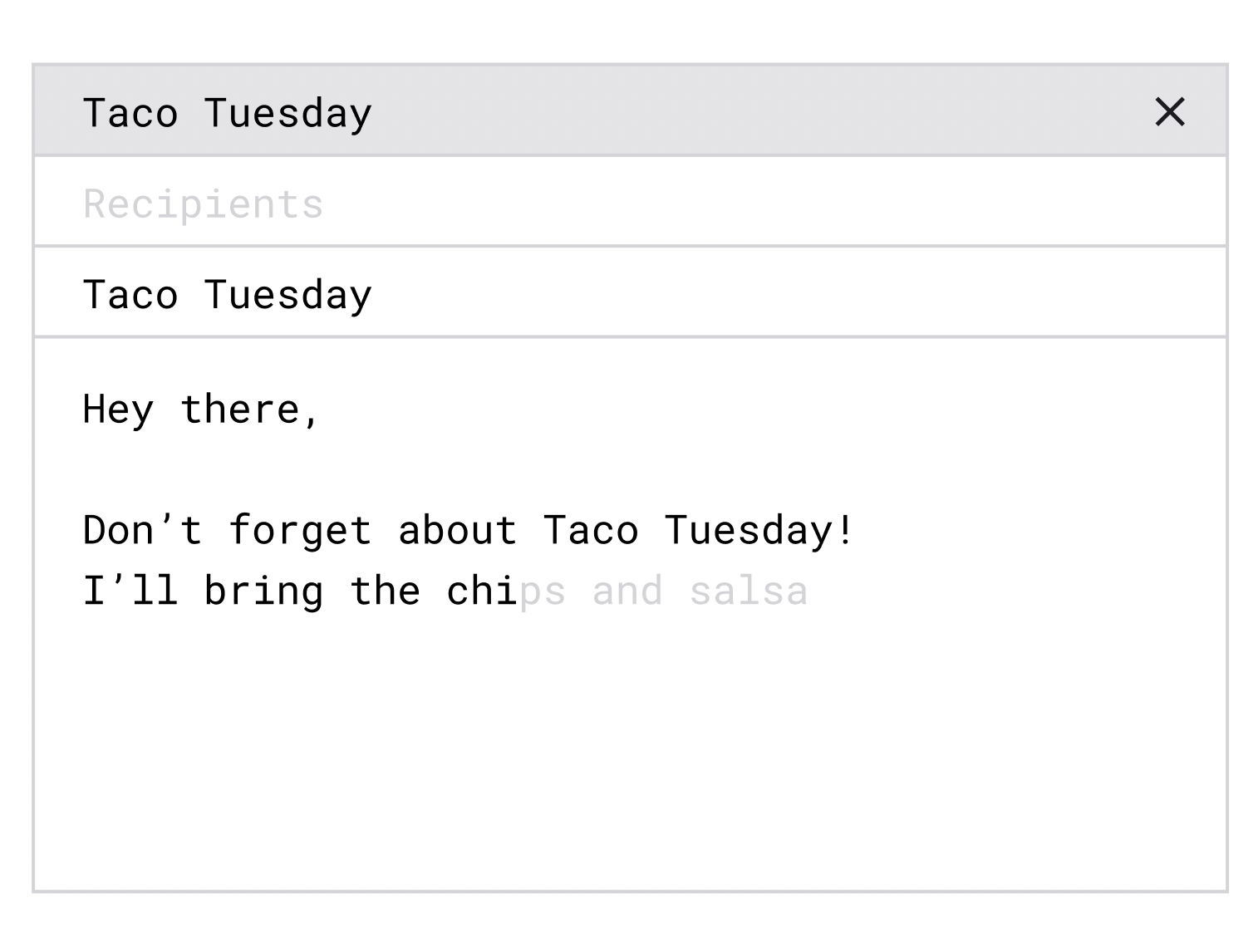Screen dimensions: 1258x952
Task: Click the grey "and" autocomplete suggestion word
Action: pos(627,591)
